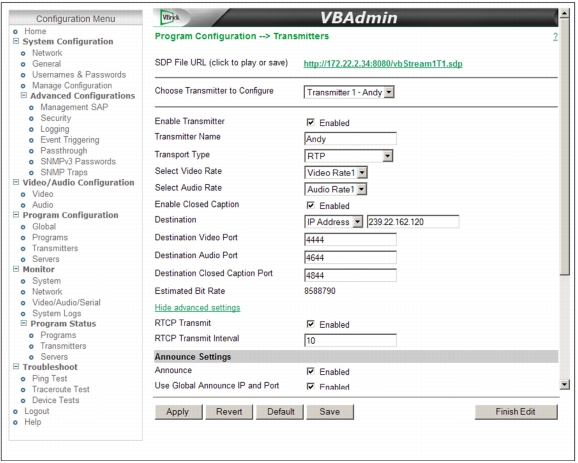Collapse the System Configuration tree section
Viewport: 578px width, 463px height.
coord(16,41)
